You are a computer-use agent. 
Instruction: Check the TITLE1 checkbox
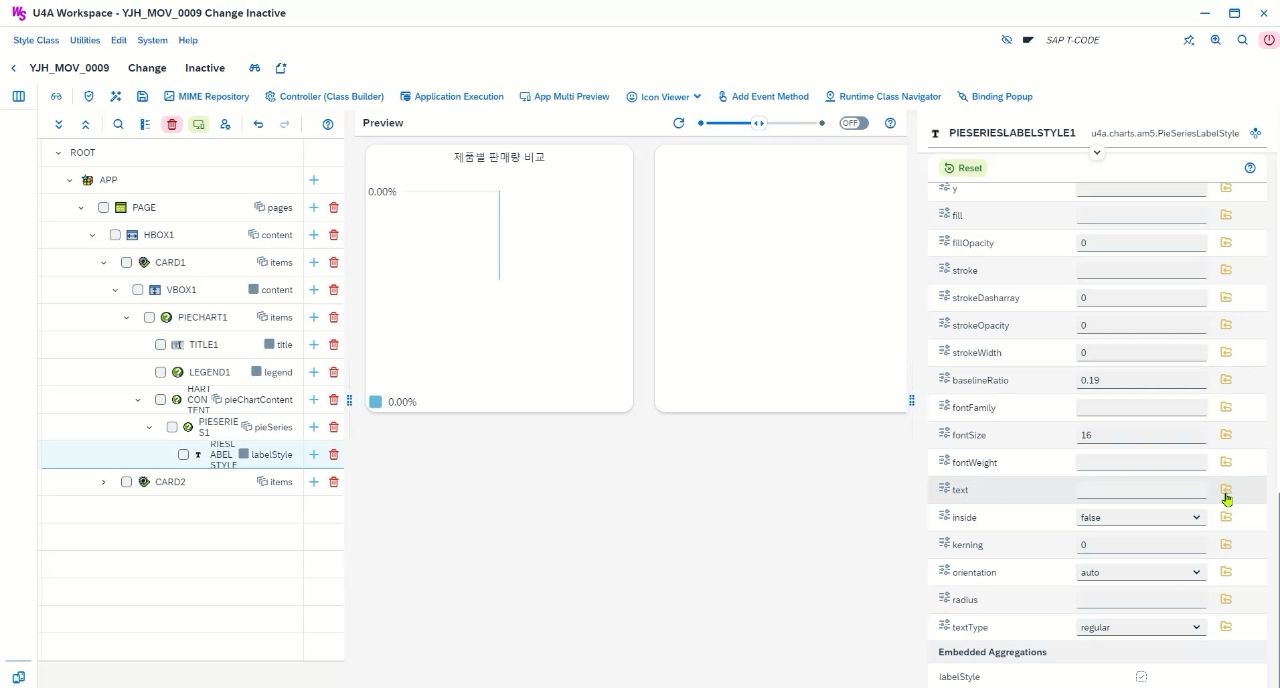pos(160,344)
